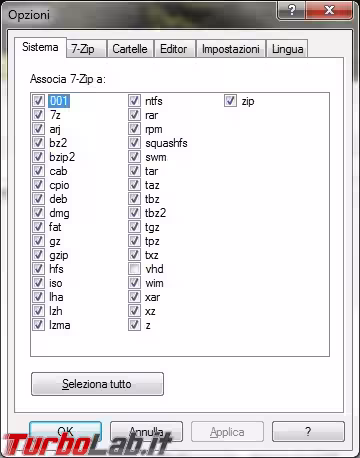Click the question mark button at bottom
This screenshot has width=360, height=458.
click(308, 432)
